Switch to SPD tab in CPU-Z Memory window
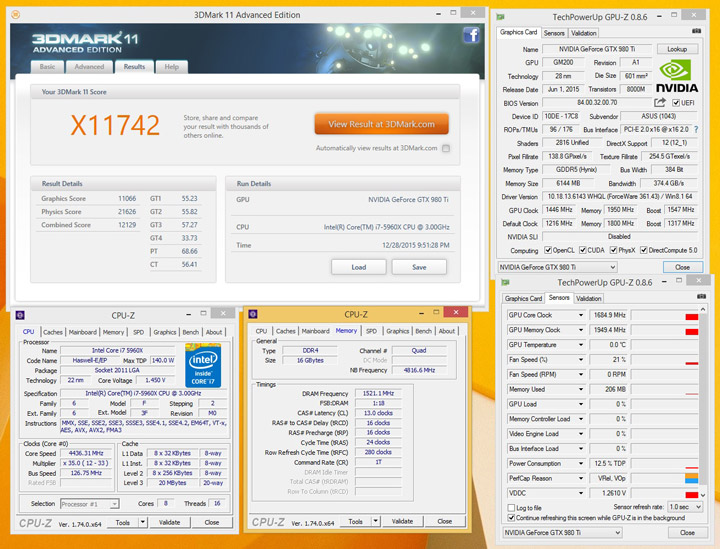The image size is (720, 549). coord(371,331)
